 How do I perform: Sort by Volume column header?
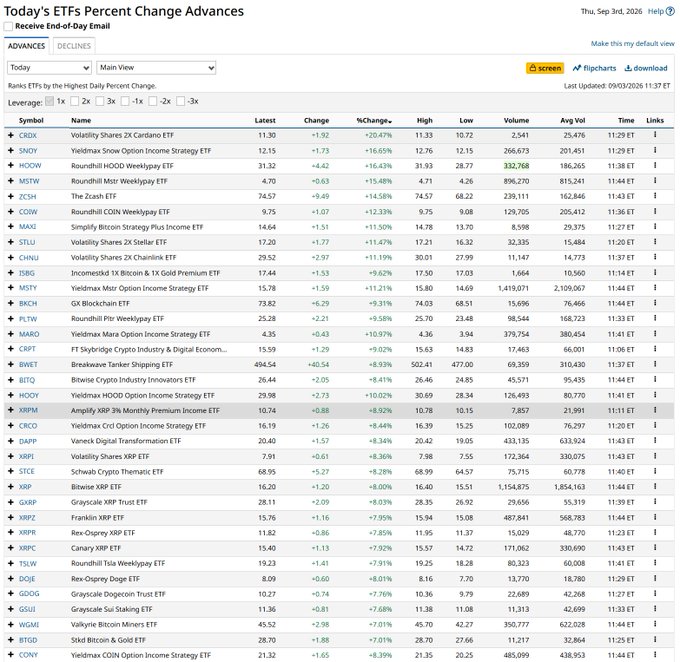pyautogui.click(x=516, y=121)
